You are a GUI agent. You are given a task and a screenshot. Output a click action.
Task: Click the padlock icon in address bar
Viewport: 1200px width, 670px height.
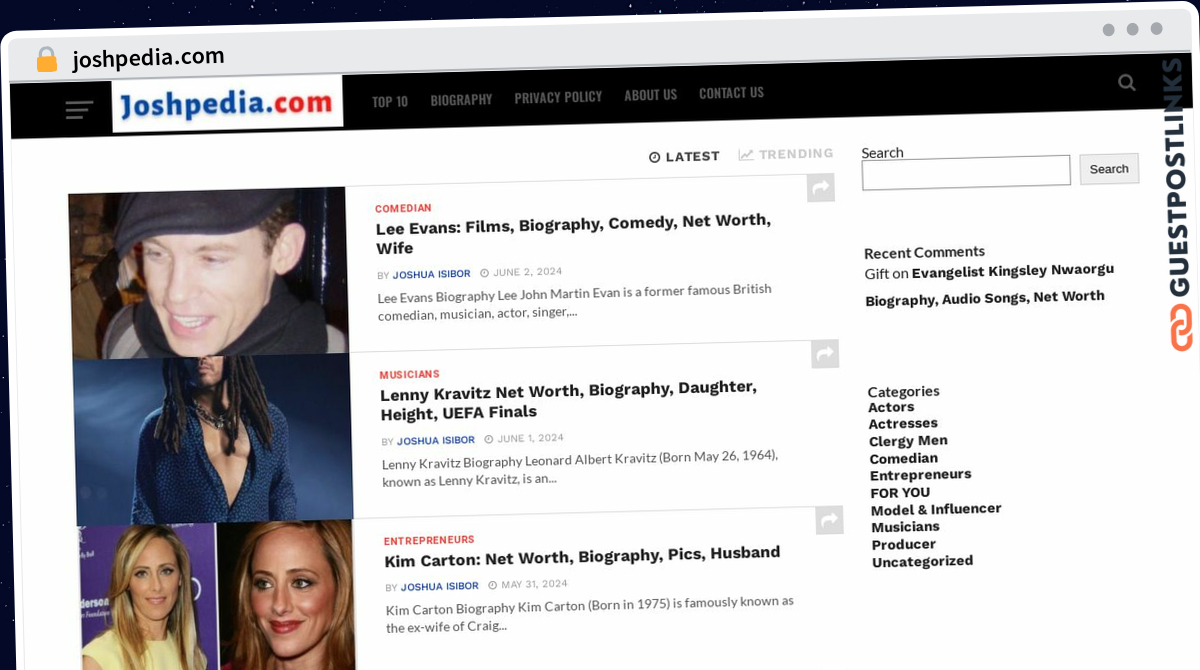tap(46, 60)
